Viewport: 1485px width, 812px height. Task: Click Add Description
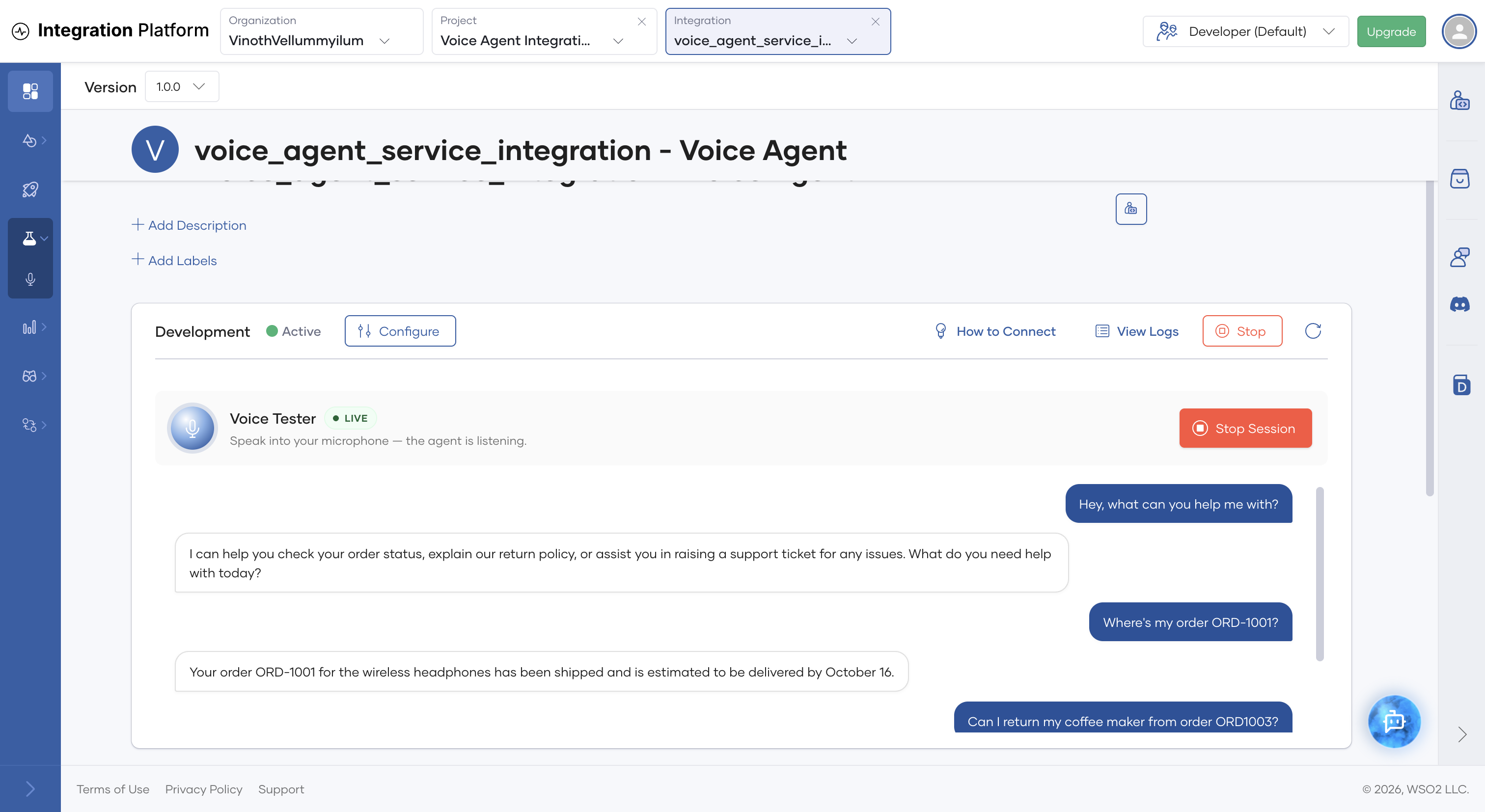[x=189, y=225]
